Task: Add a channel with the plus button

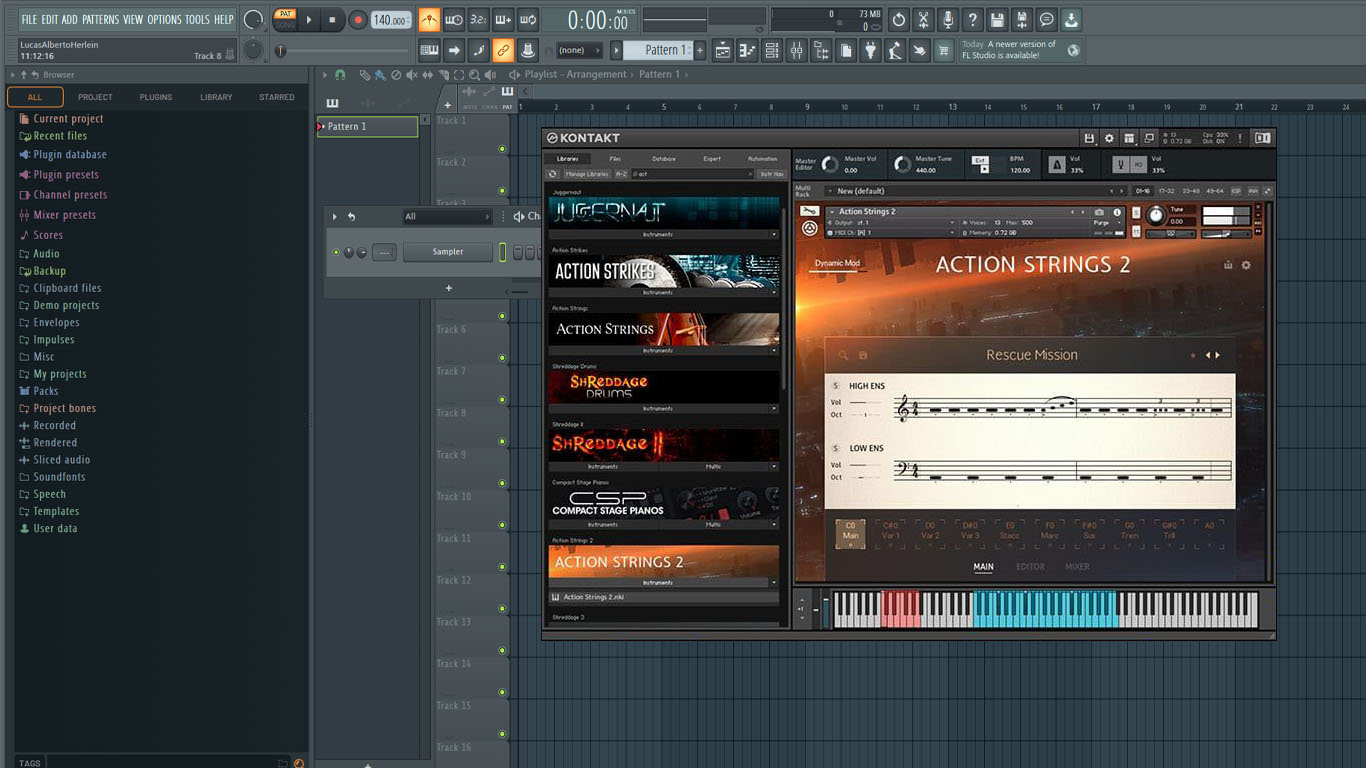Action: click(448, 288)
